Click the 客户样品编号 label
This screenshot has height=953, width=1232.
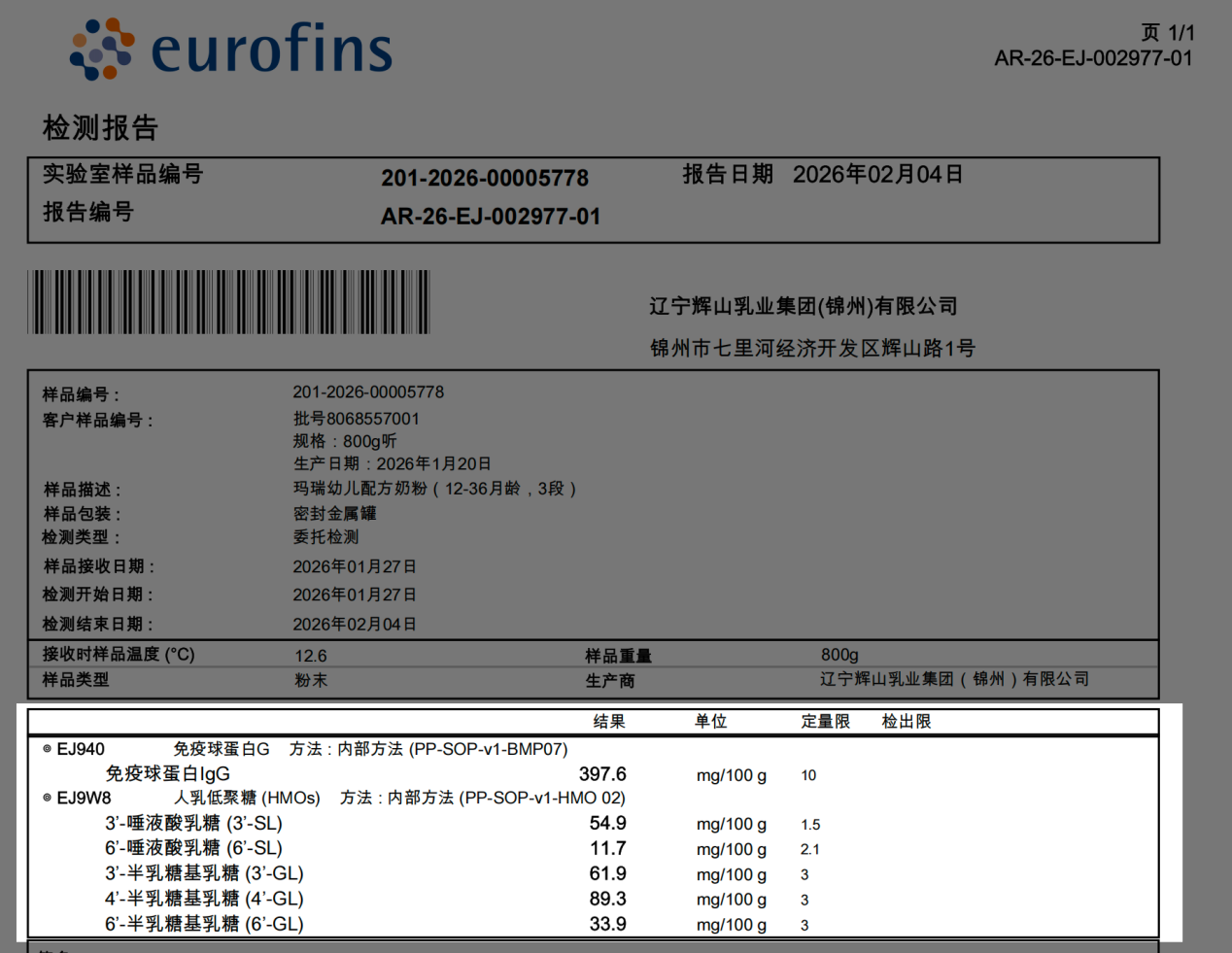(97, 420)
